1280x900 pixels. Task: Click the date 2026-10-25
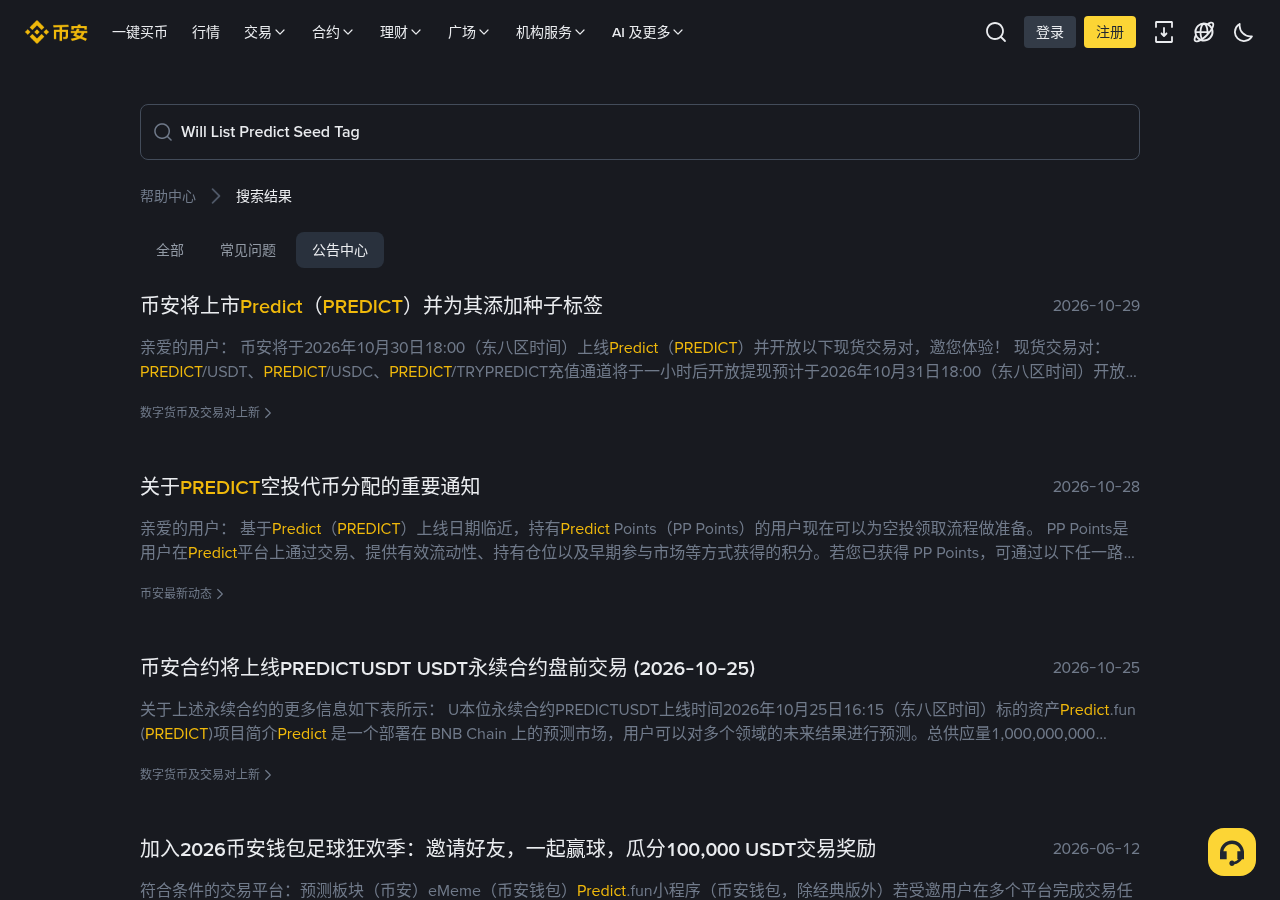coord(1096,668)
